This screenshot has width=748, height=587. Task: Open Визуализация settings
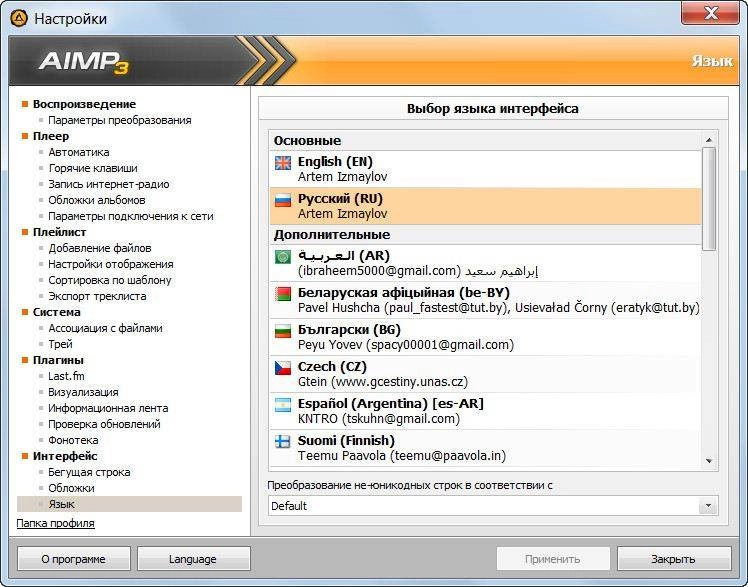click(83, 392)
